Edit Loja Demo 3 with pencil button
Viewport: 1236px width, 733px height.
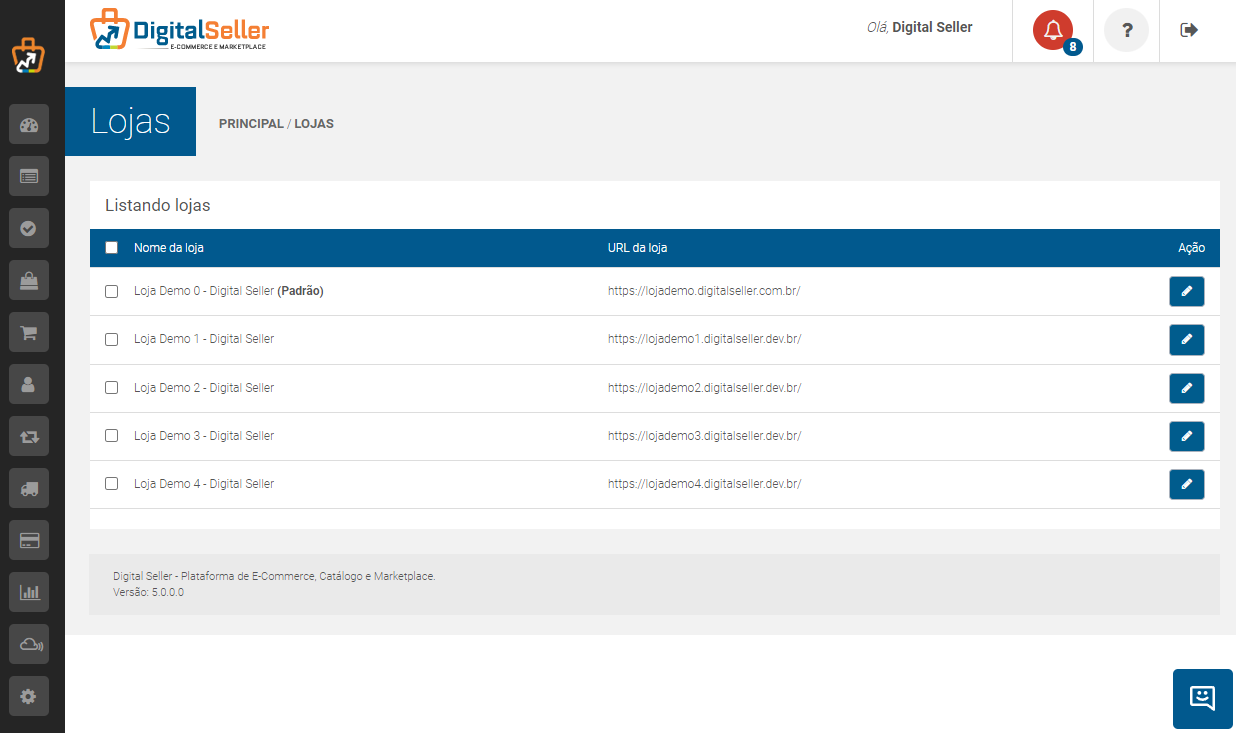point(1187,436)
